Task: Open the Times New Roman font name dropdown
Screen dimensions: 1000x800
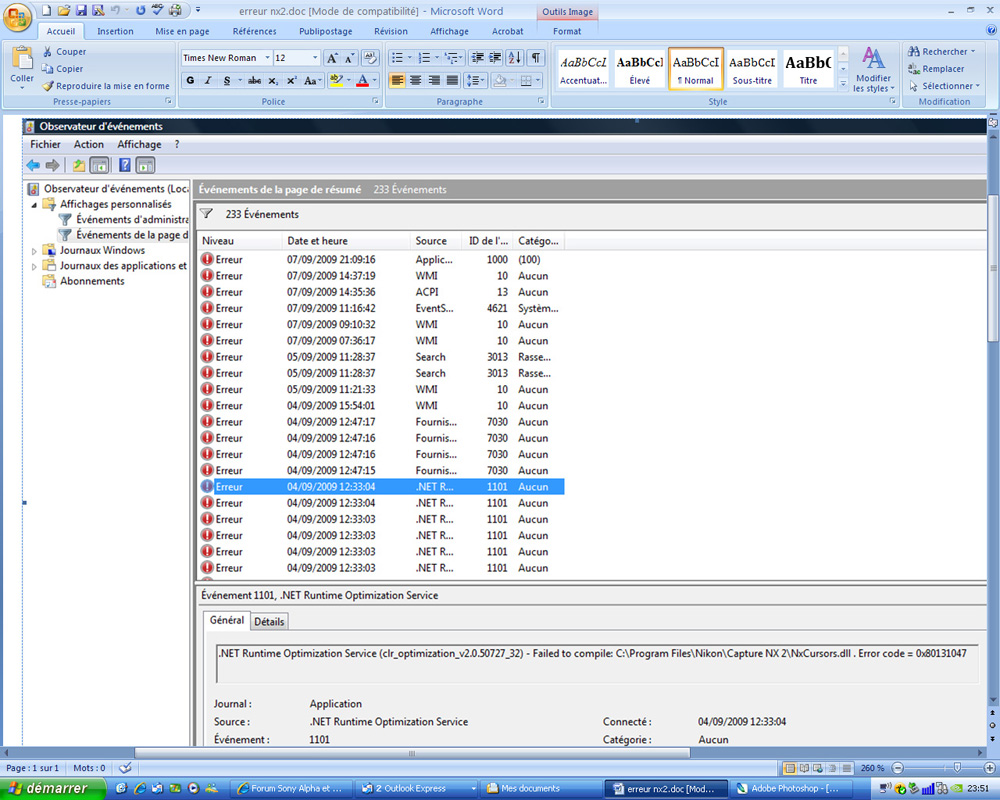Action: [x=268, y=58]
